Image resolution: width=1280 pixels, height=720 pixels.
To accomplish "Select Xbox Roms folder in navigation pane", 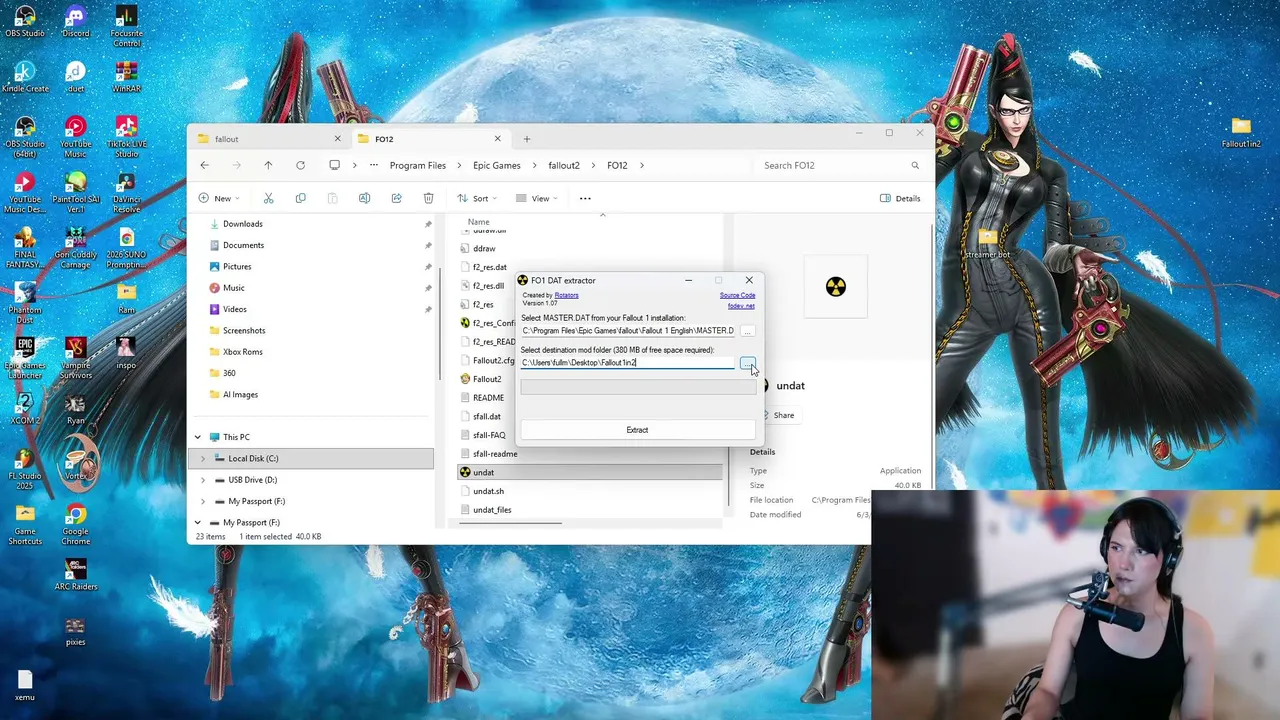I will 242,352.
